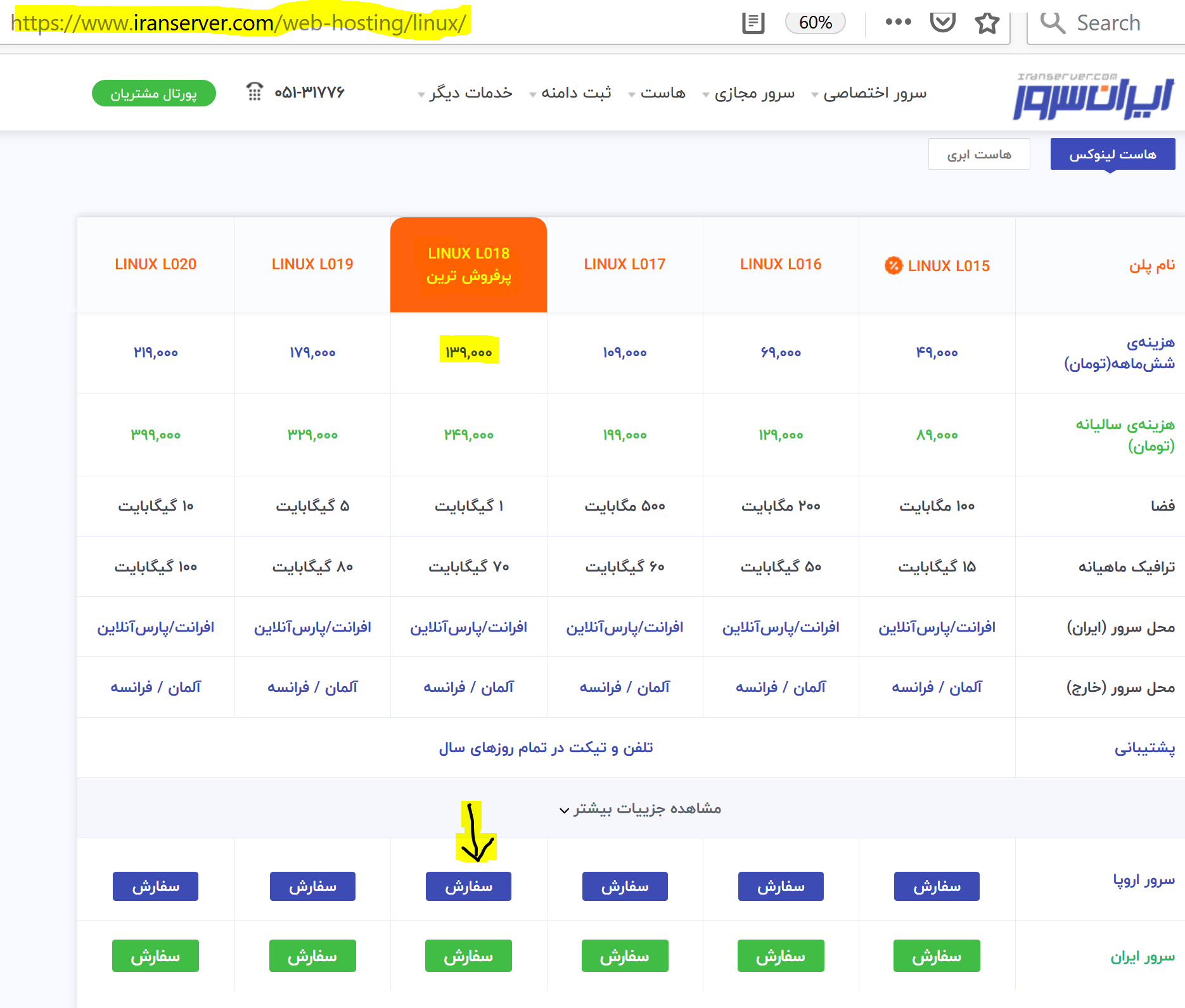Click the پشتیبانی row label
Screen dimensions: 1185x1008
pos(1144,748)
